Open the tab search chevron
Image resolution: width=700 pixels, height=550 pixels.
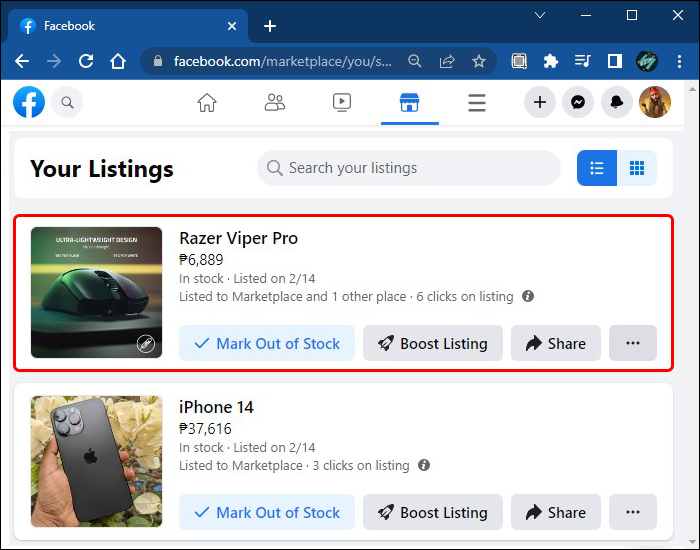point(540,16)
